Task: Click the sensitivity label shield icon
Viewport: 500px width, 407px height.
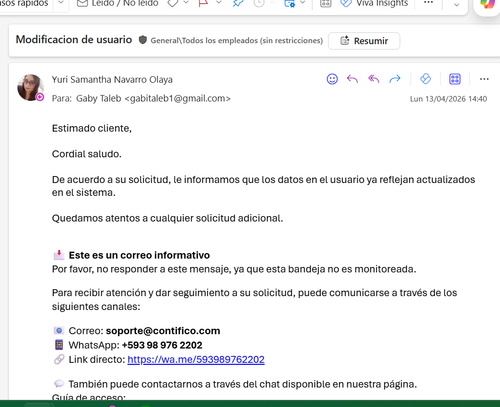Action: point(143,40)
